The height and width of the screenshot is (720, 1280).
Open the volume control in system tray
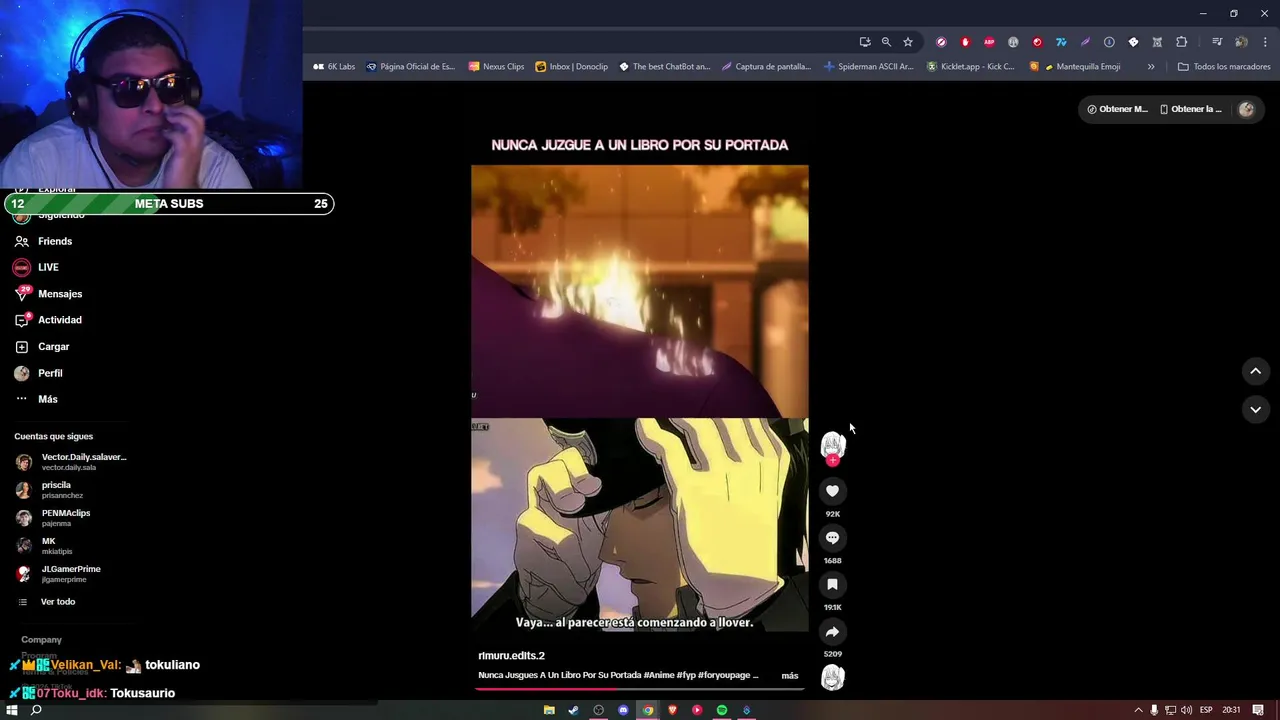tap(1186, 710)
